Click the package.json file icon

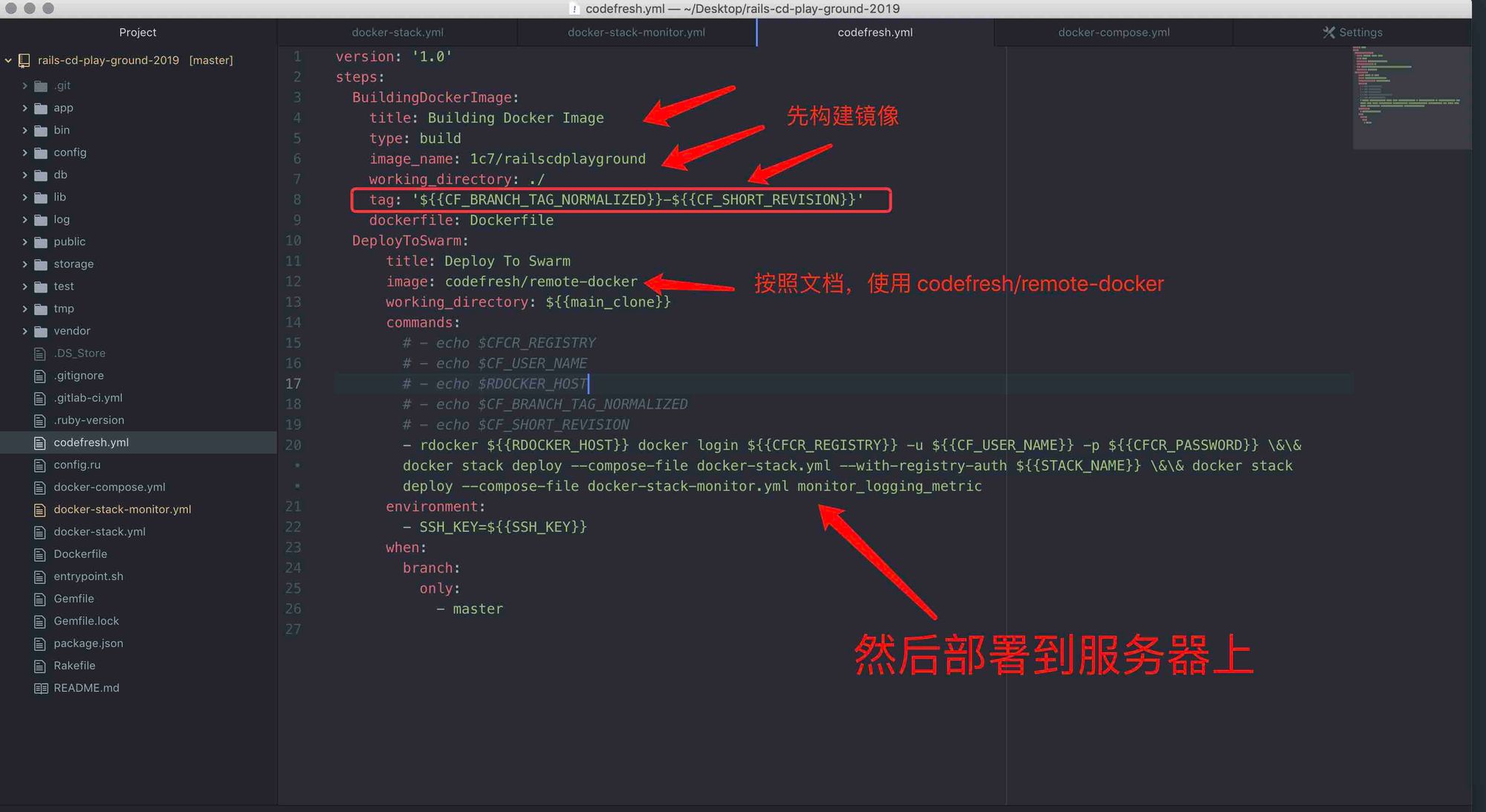point(39,643)
